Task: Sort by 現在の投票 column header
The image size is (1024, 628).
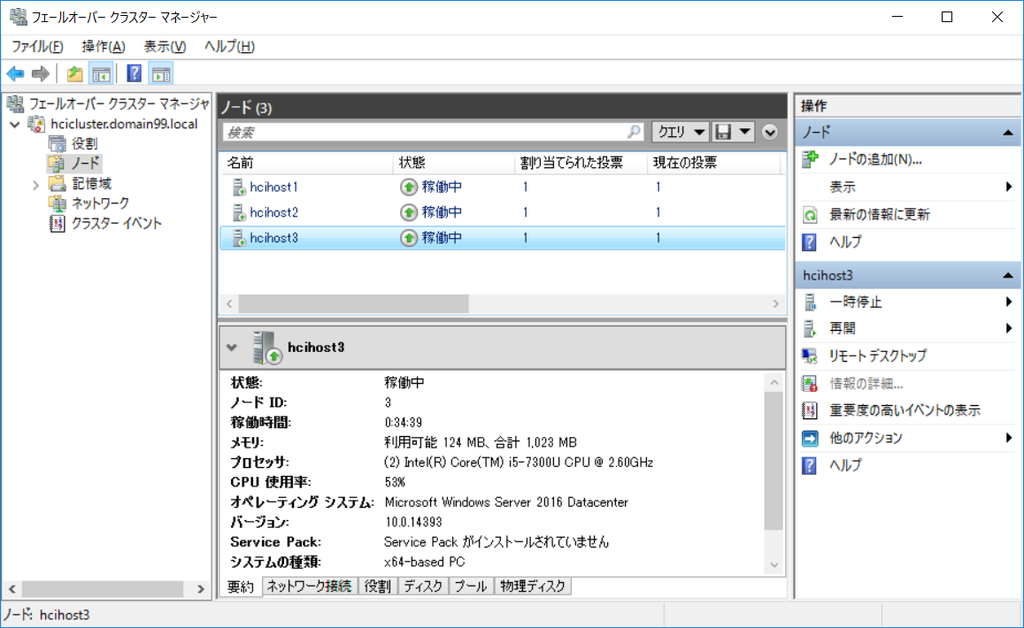Action: tap(714, 163)
